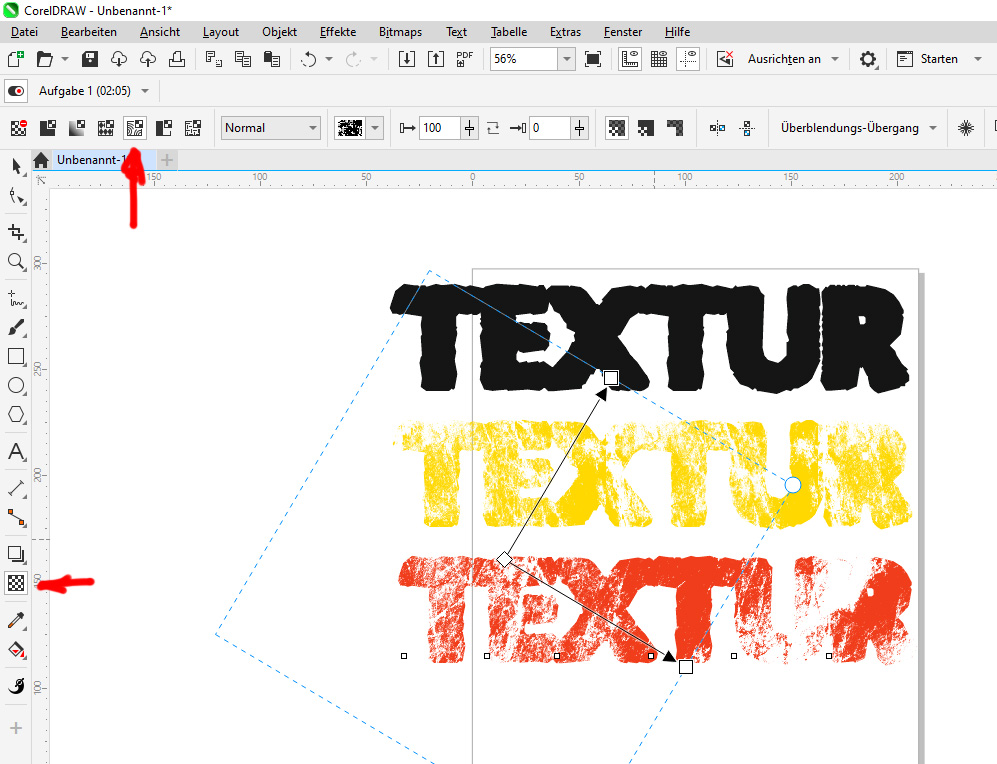Click the home Welcome screen button
This screenshot has width=997, height=764.
[x=41, y=160]
